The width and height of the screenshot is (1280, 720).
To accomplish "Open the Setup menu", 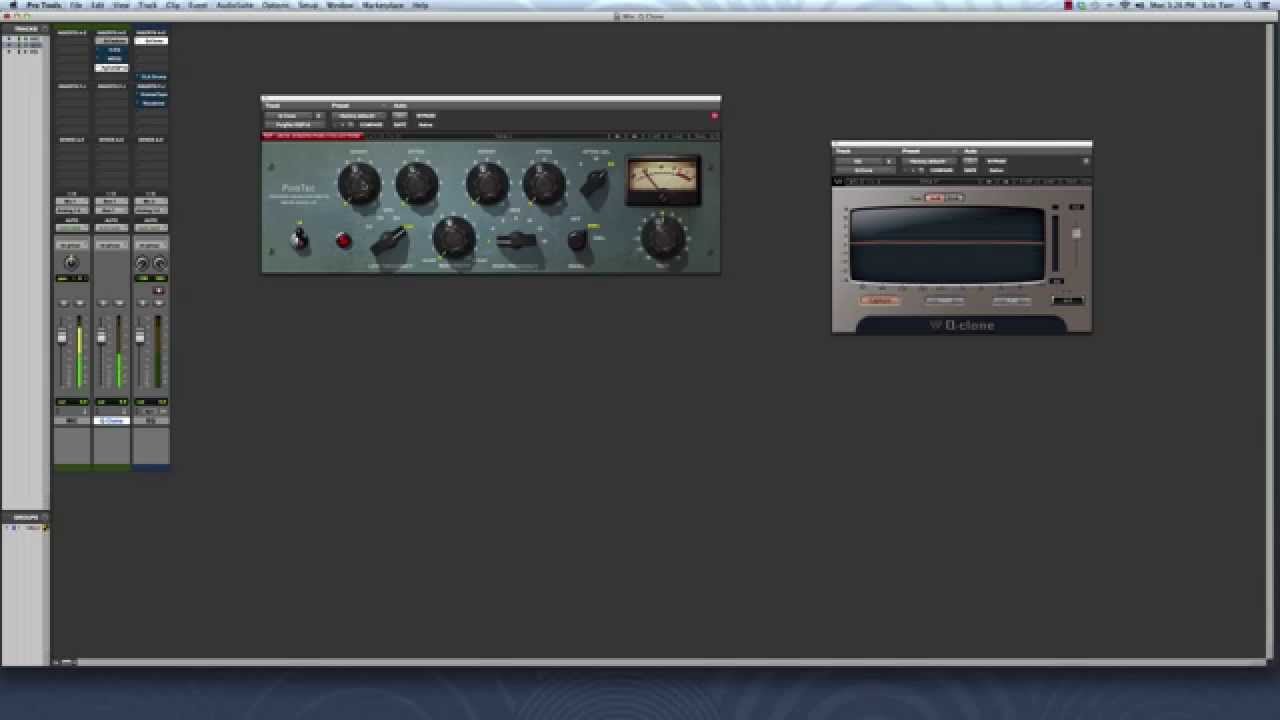I will click(x=308, y=5).
